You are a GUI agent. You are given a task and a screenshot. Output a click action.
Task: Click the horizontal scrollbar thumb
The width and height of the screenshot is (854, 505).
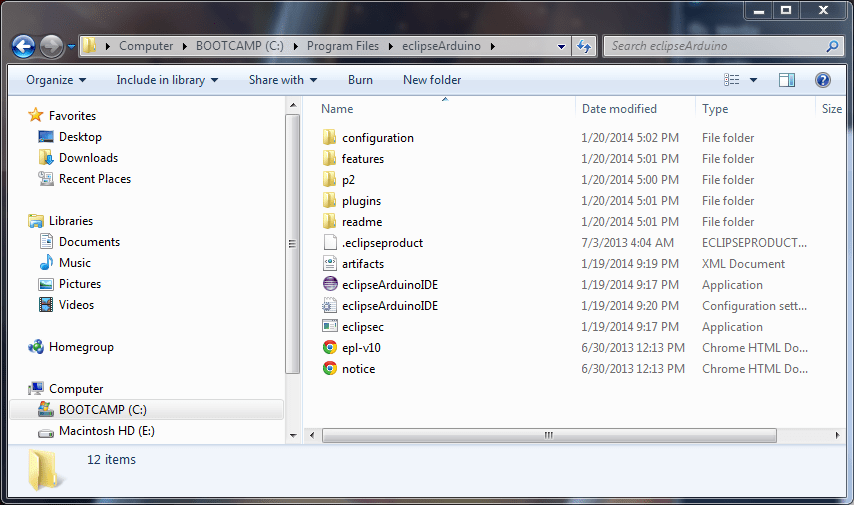tap(549, 435)
